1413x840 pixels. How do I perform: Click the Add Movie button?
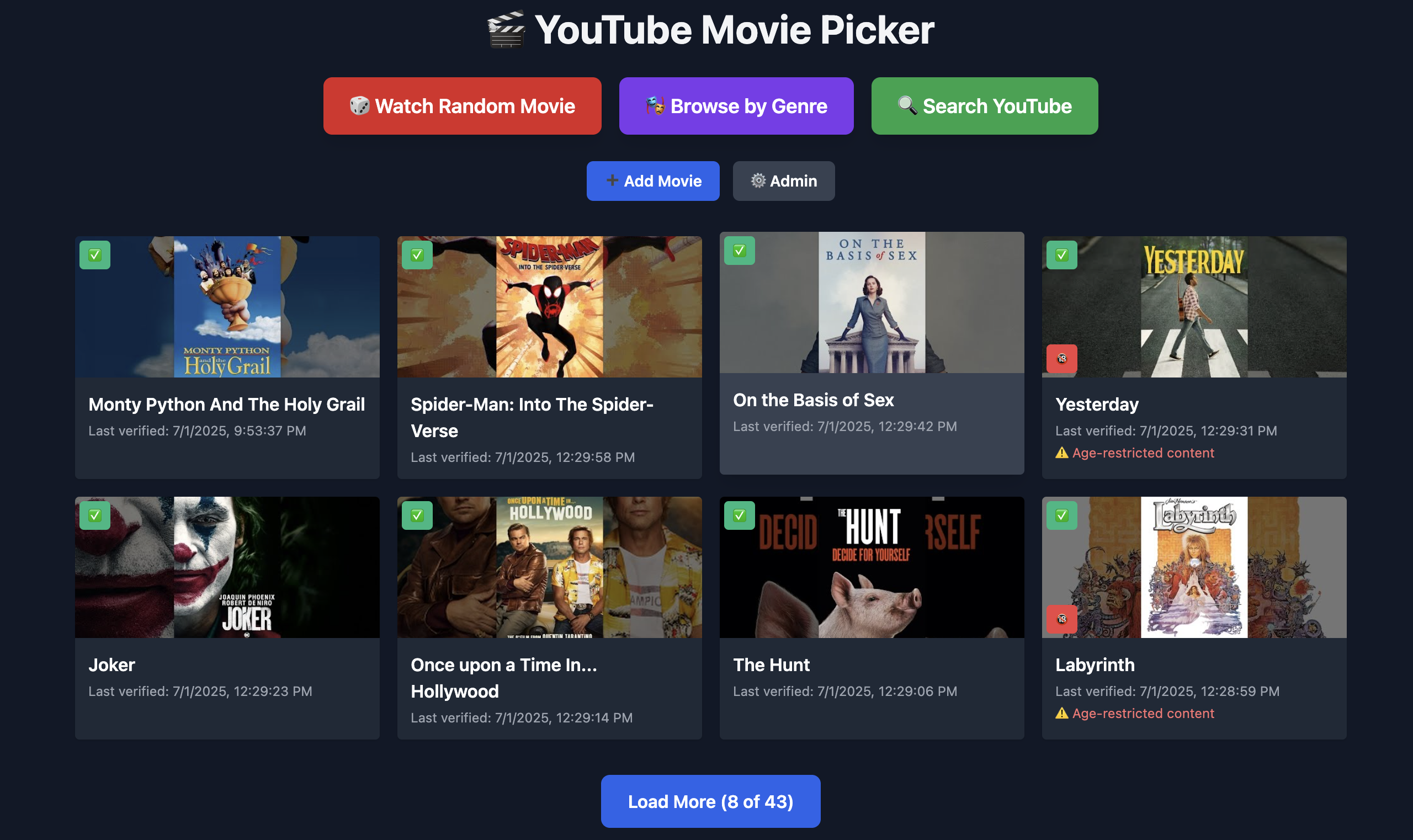pos(653,181)
